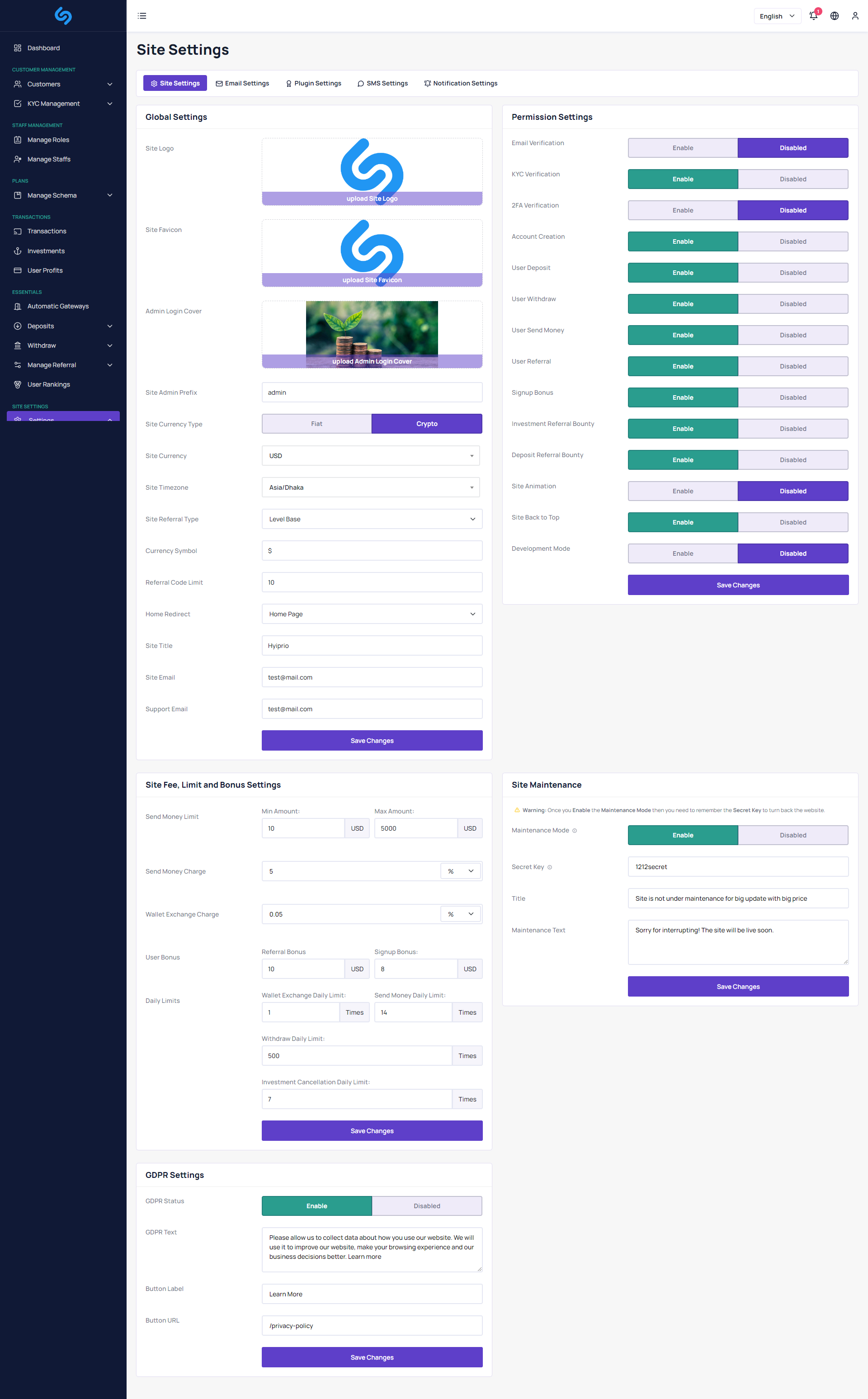Switch to the Email Settings tab
Viewport: 868px width, 1399px height.
point(242,83)
